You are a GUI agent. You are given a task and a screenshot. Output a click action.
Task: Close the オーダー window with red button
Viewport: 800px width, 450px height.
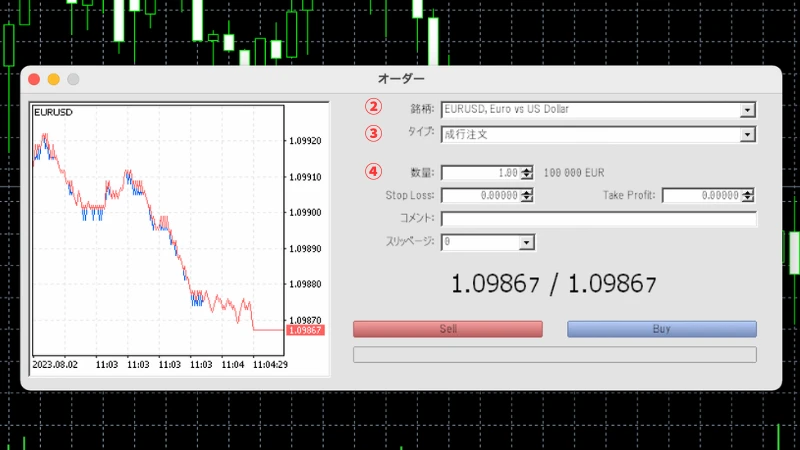click(34, 79)
